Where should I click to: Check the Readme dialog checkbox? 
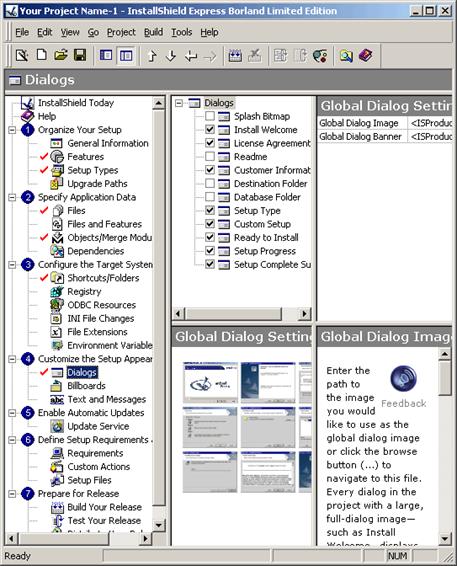click(210, 156)
